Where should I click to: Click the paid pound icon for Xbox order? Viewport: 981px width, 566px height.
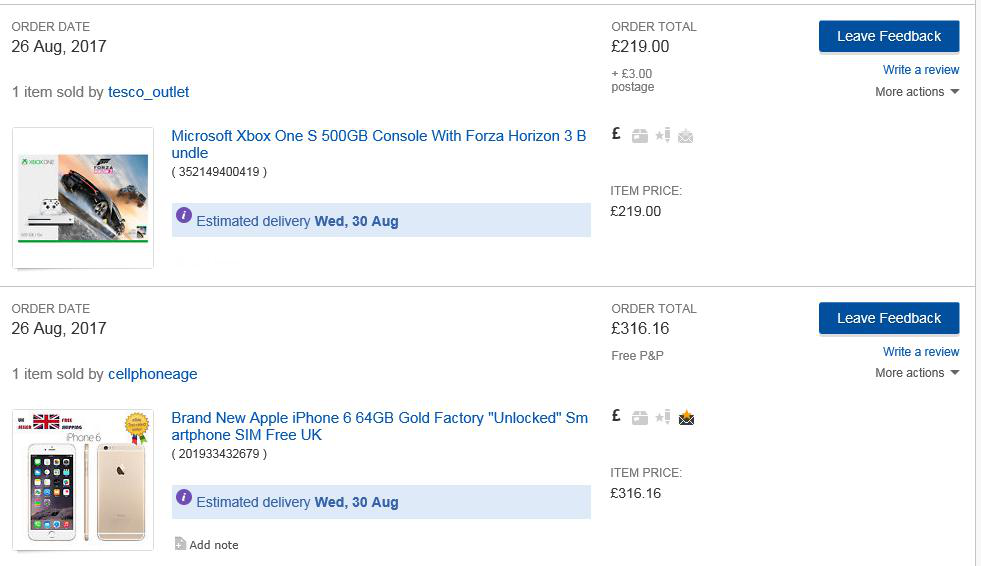click(616, 134)
